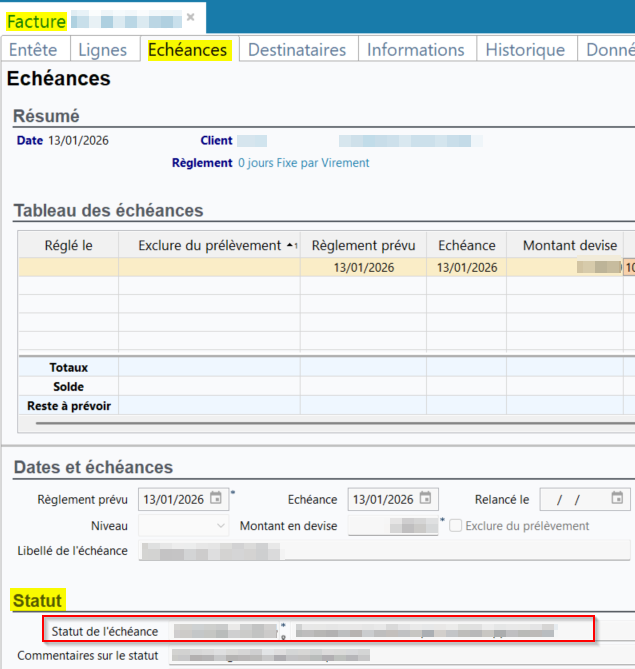This screenshot has width=635, height=669.
Task: Select the Destinataires tab
Action: pos(297,50)
